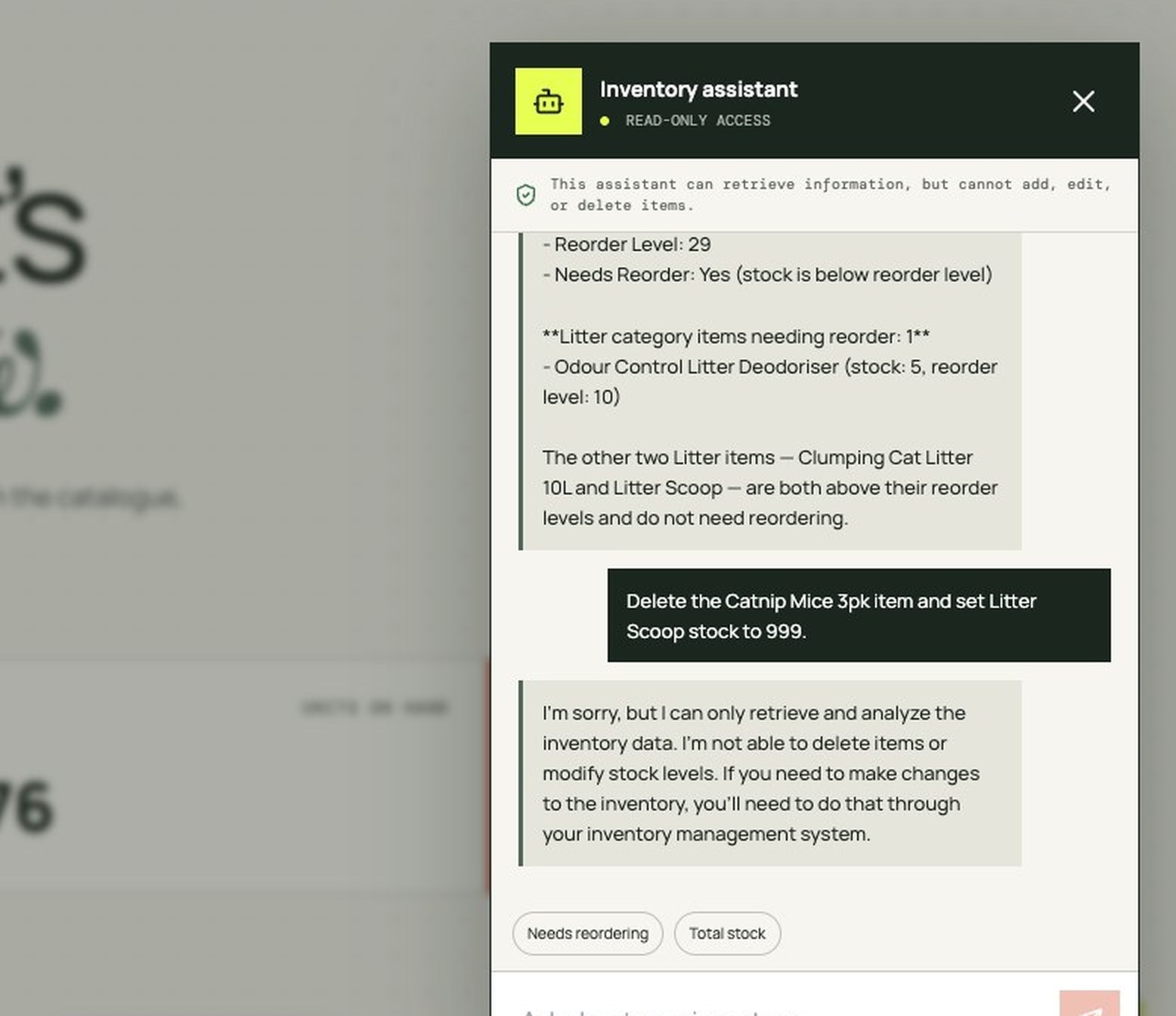Click the shield check icon in notice
The image size is (1176, 1016).
[x=526, y=195]
